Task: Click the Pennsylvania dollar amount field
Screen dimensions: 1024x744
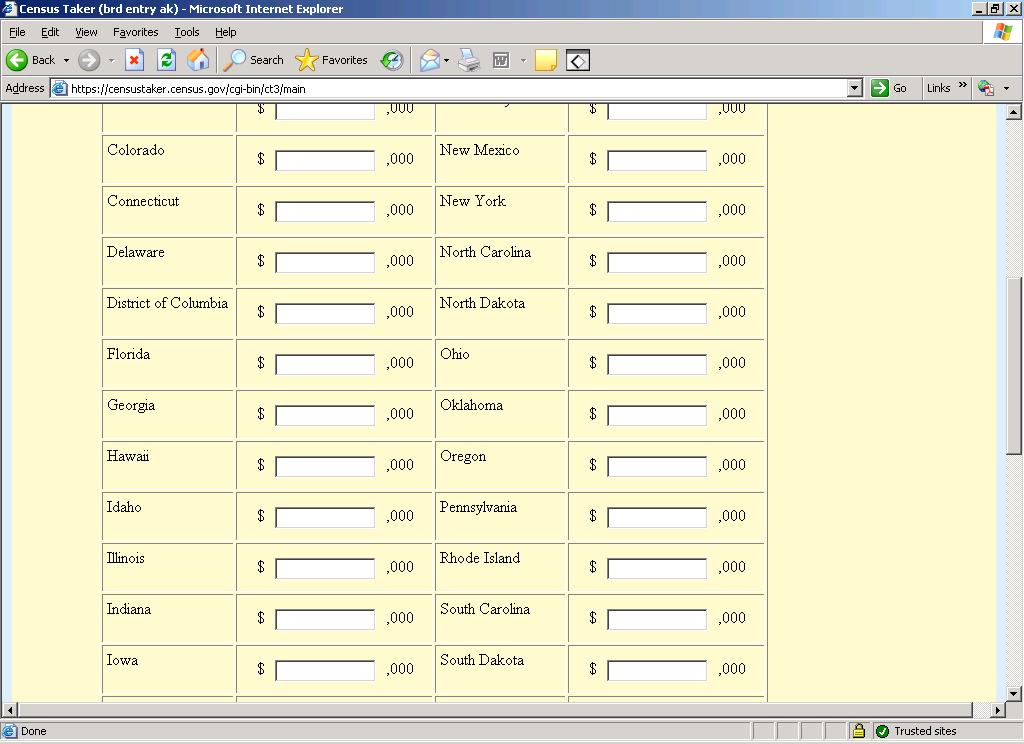Action: tap(657, 517)
